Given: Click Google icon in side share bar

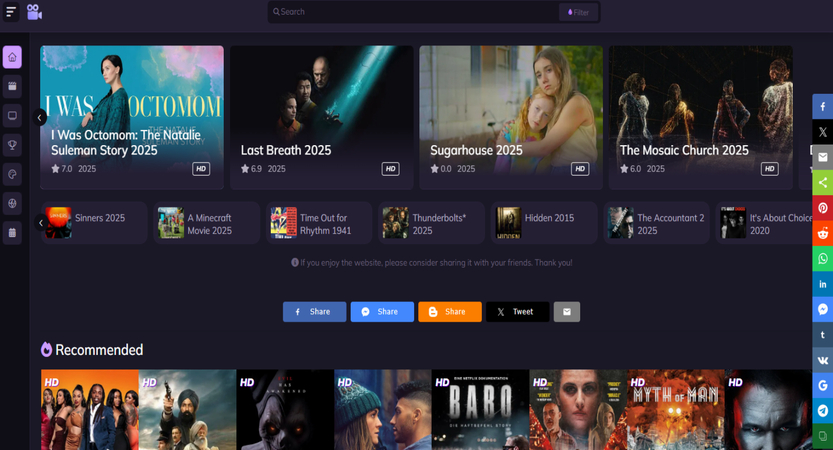Looking at the screenshot, I should [x=822, y=385].
